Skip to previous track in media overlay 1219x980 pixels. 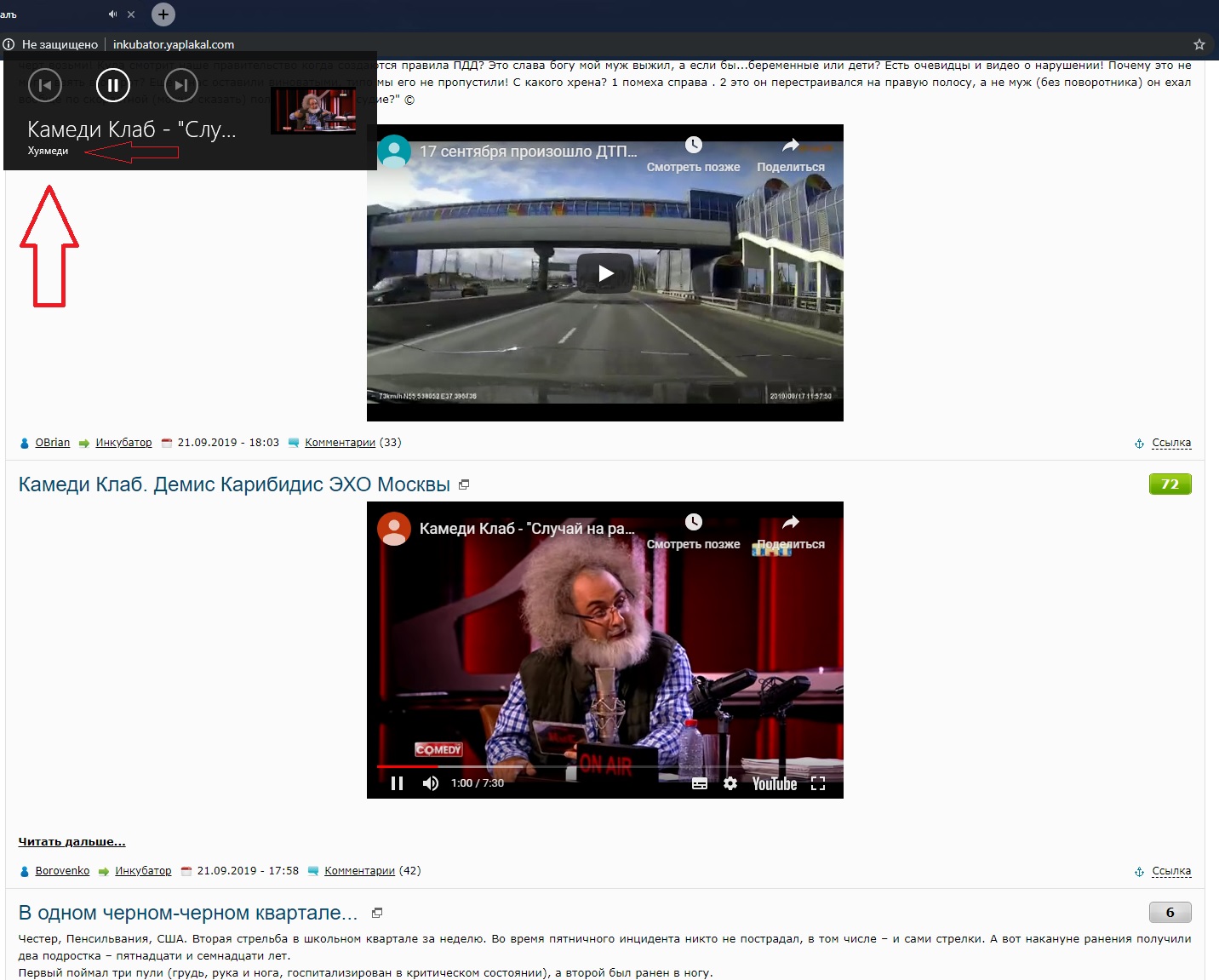[x=45, y=85]
